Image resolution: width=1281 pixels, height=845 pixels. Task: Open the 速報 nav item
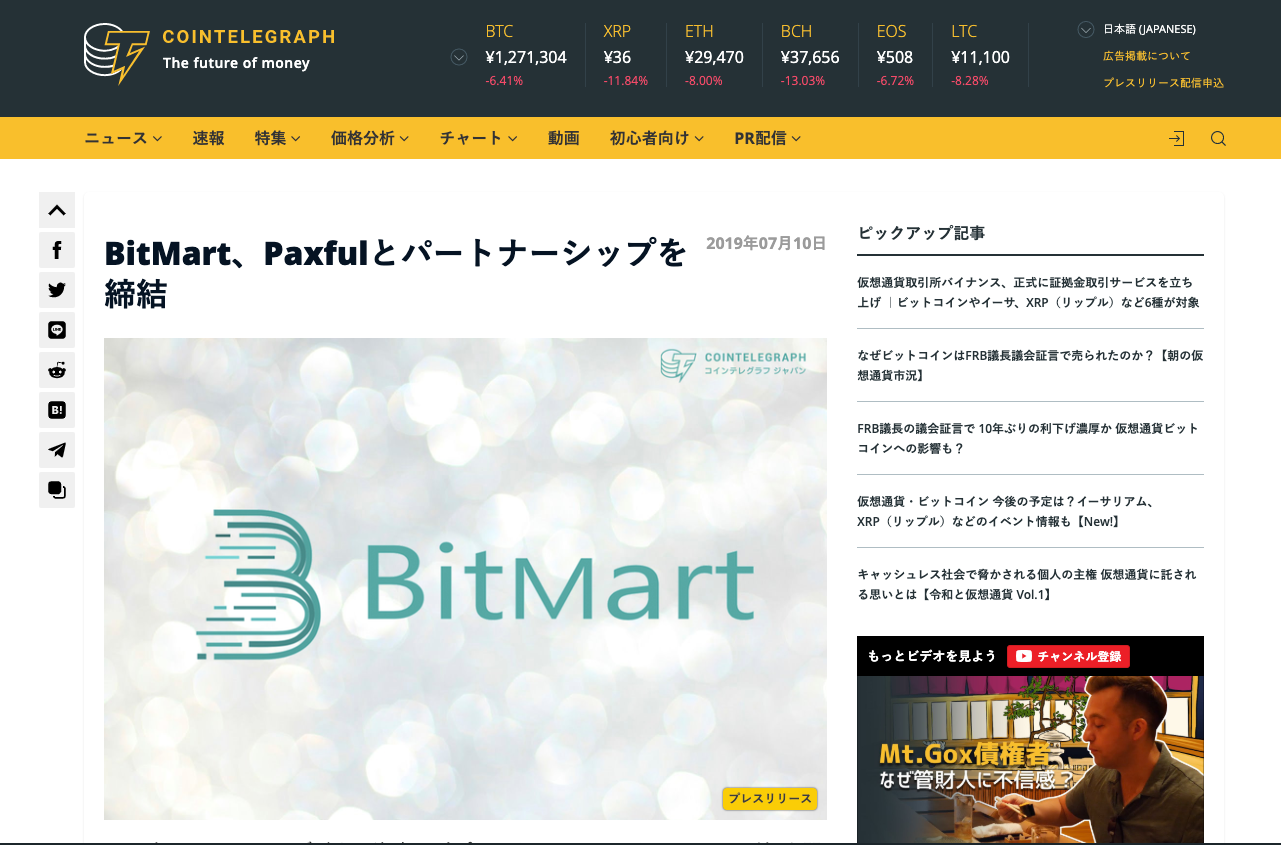click(x=208, y=138)
